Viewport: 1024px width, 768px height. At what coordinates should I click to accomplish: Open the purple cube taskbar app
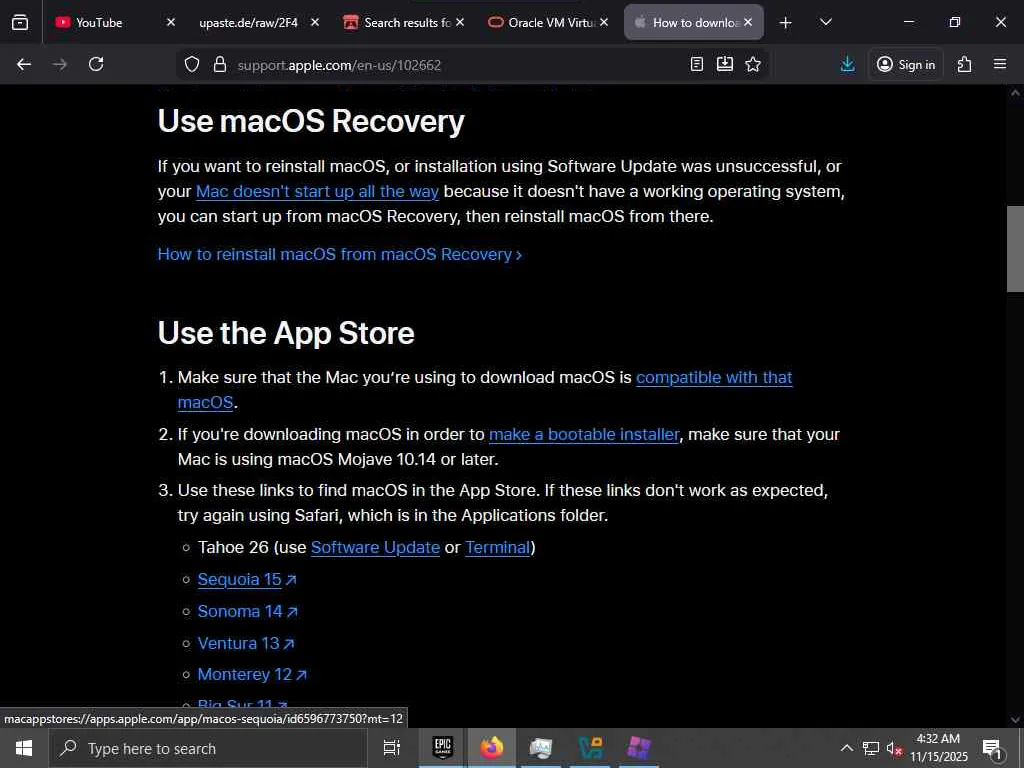[639, 748]
